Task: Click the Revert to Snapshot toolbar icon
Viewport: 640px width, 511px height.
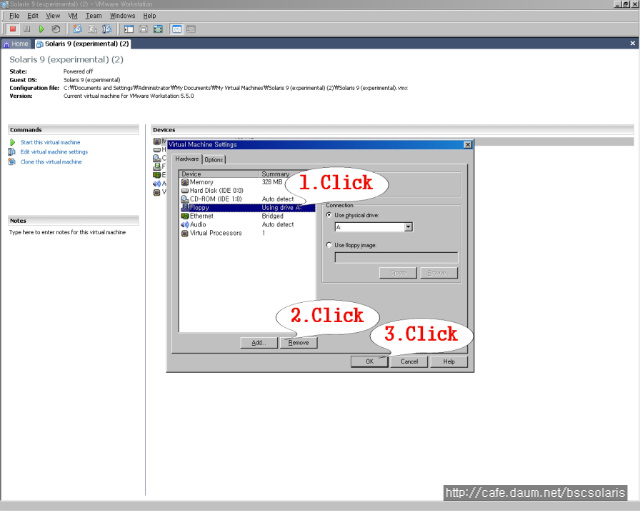Action: coord(93,29)
